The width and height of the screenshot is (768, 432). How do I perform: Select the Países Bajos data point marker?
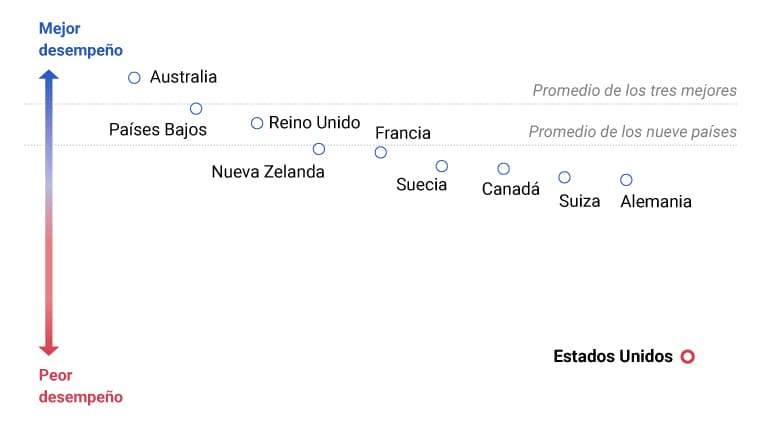[196, 108]
